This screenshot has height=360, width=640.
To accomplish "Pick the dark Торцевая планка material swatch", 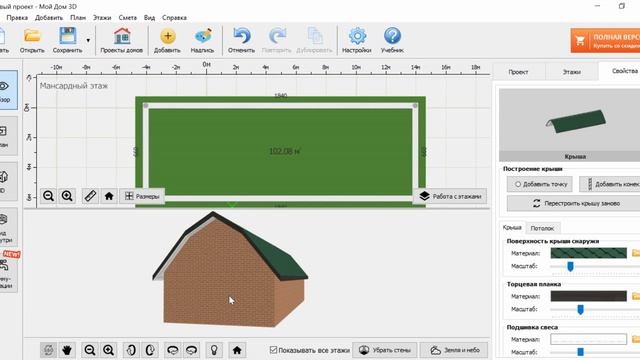I will tap(589, 296).
